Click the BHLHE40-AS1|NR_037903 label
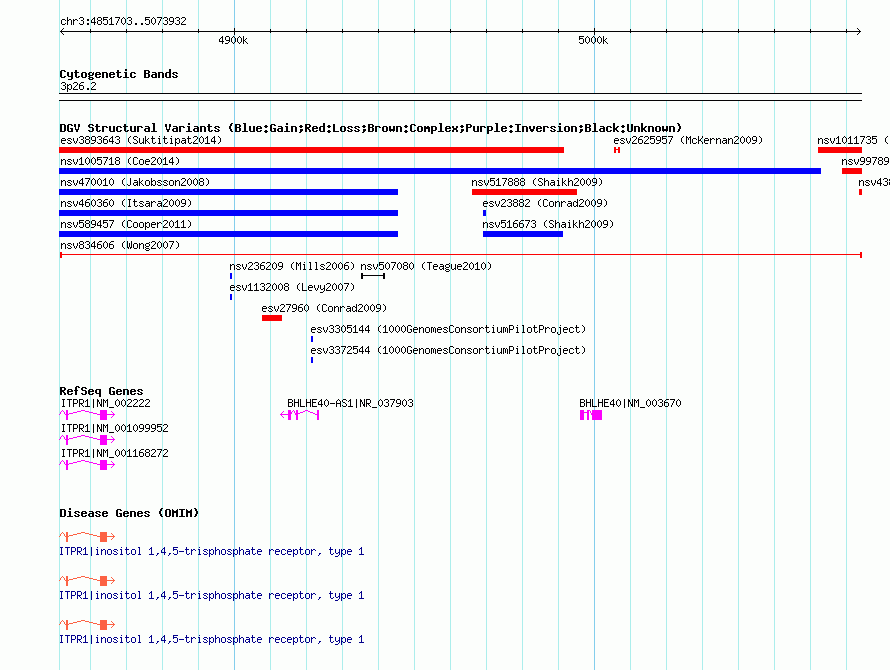 pos(350,403)
